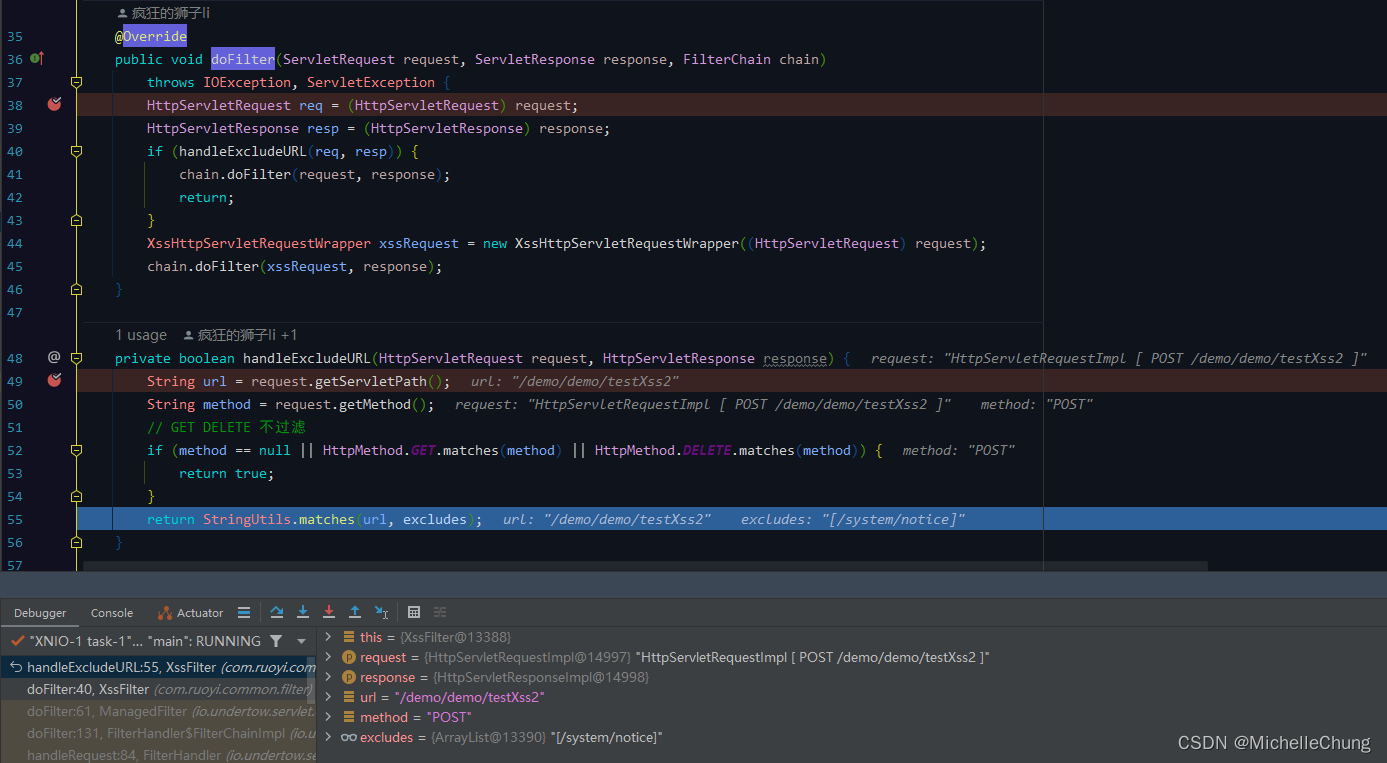The image size is (1387, 763).
Task: Select the doFilter:61, ManagedFilter stack frame
Action: (158, 711)
